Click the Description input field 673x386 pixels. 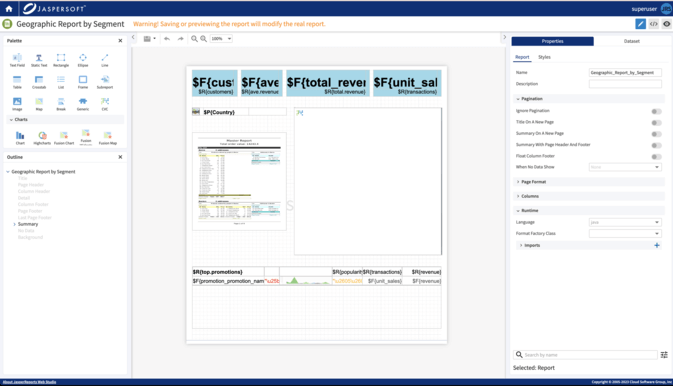coord(625,84)
